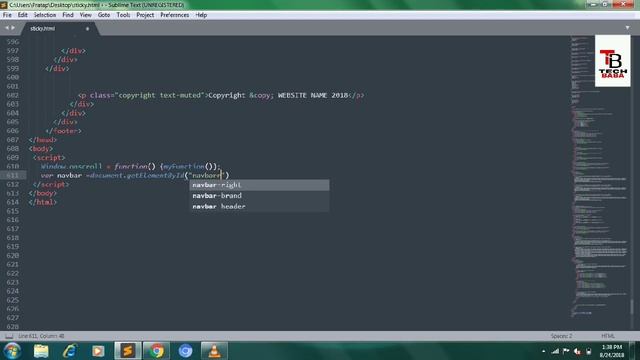Click the taskbar clock
Image resolution: width=640 pixels, height=360 pixels.
[612, 351]
